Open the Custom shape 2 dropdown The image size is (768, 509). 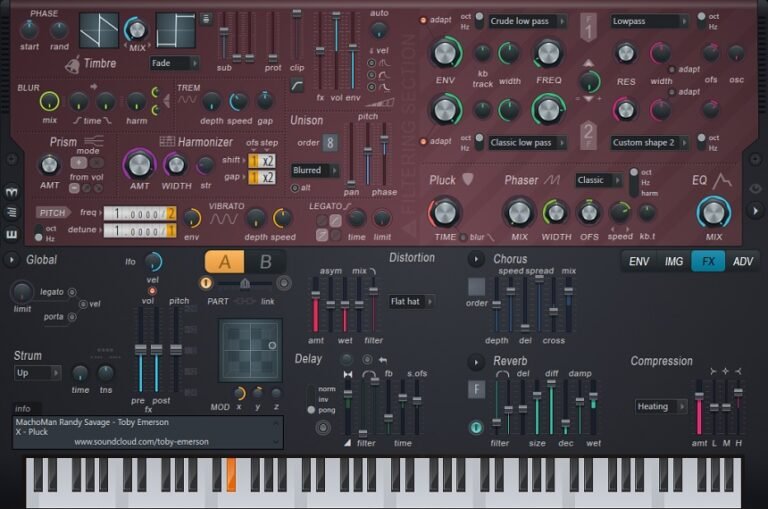pyautogui.click(x=649, y=143)
